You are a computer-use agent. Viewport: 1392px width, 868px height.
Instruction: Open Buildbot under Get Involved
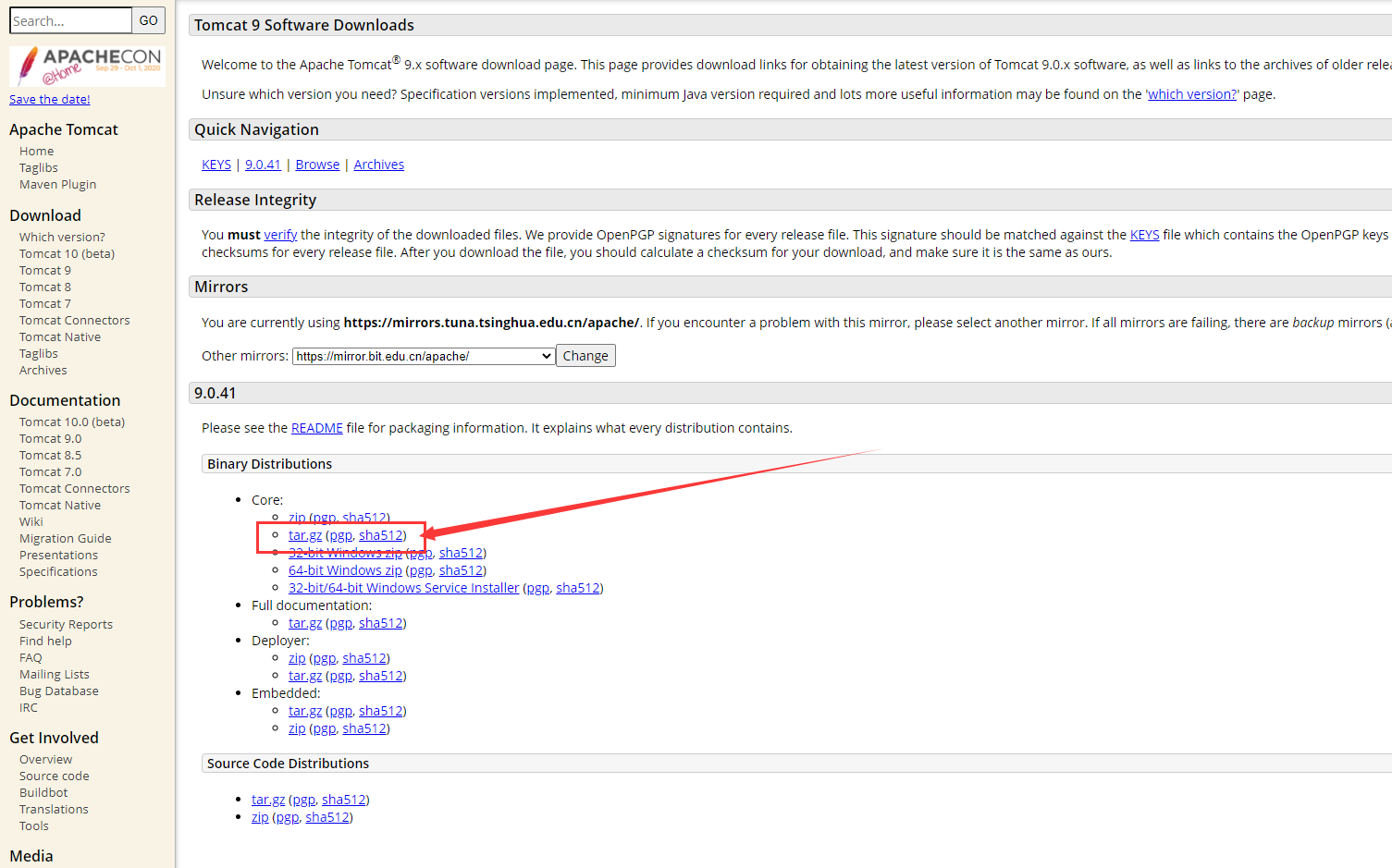click(x=43, y=792)
